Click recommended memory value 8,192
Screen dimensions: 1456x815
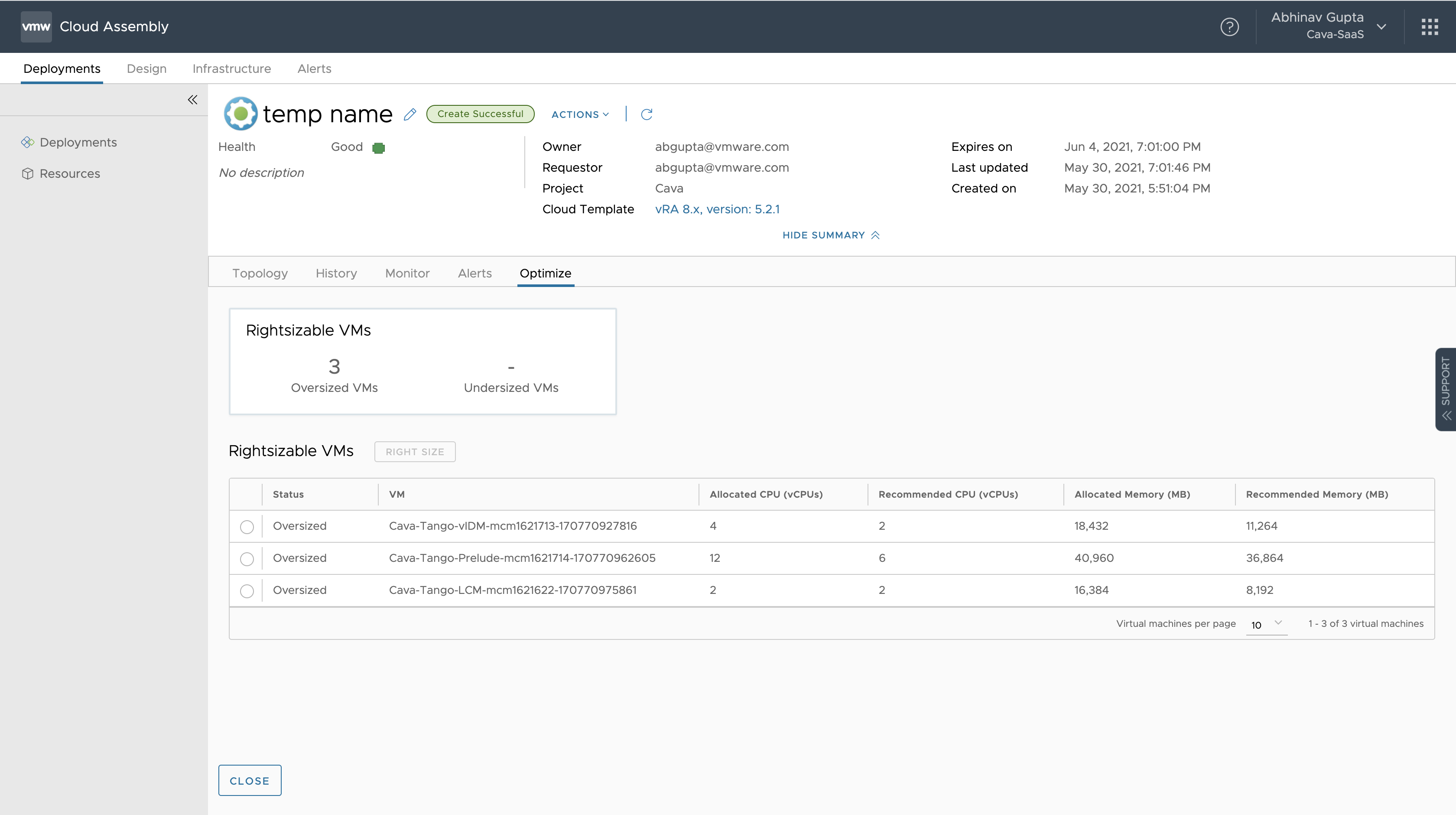click(1259, 590)
